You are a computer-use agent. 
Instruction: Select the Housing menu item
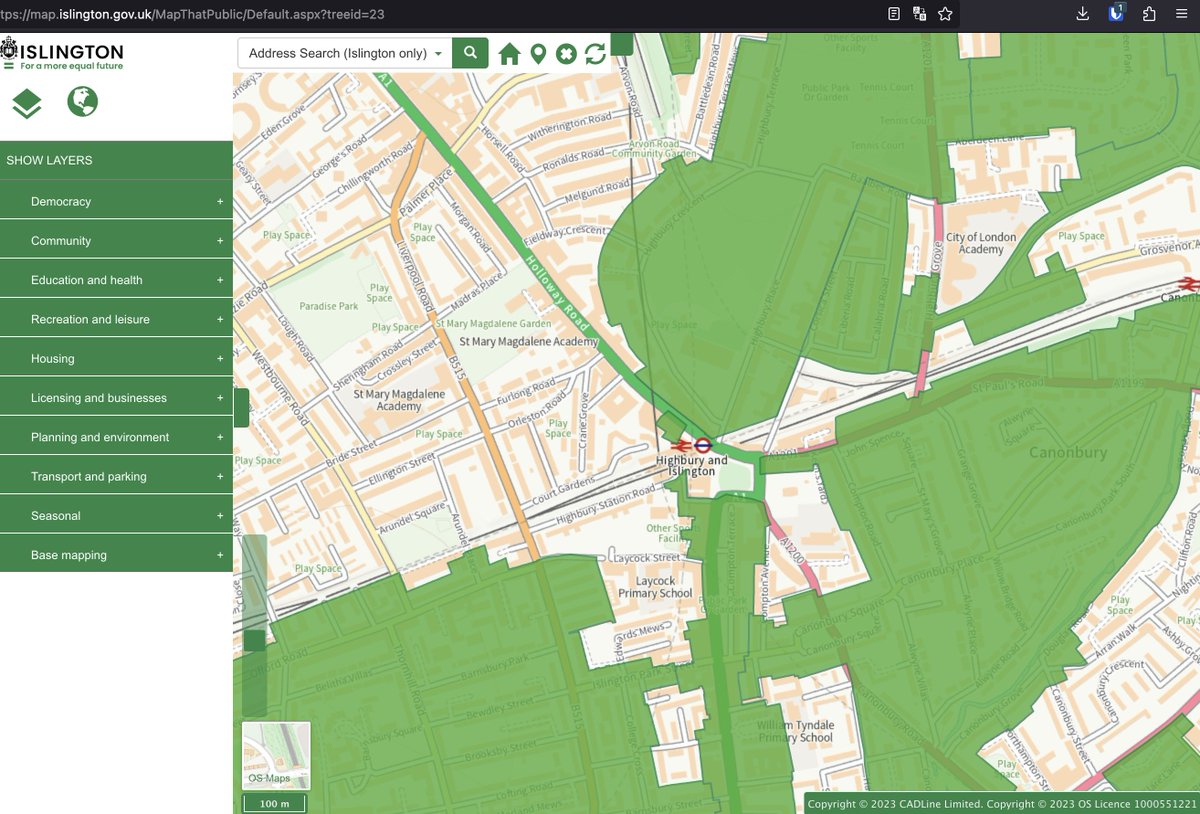pyautogui.click(x=116, y=359)
